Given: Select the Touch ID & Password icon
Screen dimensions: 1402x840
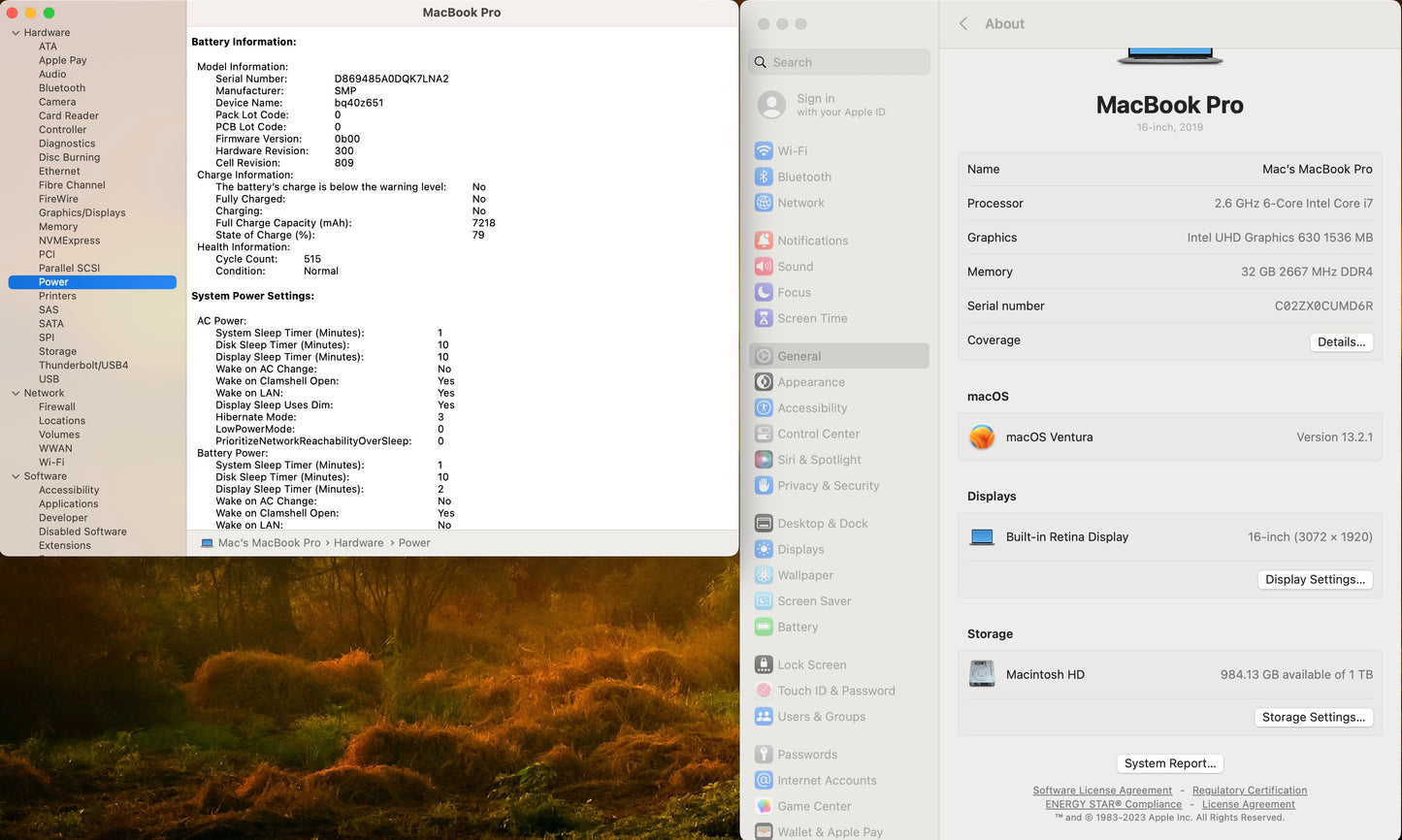Looking at the screenshot, I should point(764,691).
